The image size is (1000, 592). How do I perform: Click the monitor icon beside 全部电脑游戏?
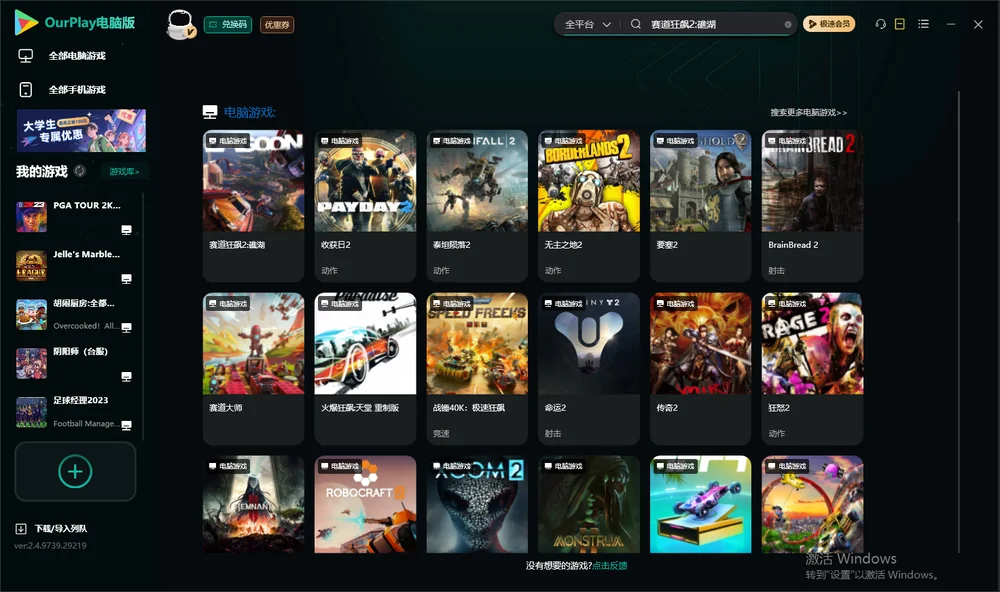click(26, 56)
